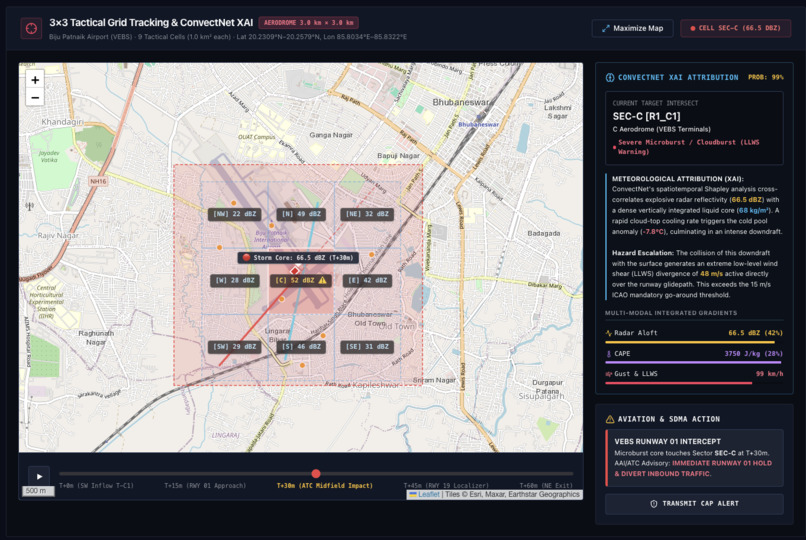Click the NH16 highway shield on map

point(98,181)
